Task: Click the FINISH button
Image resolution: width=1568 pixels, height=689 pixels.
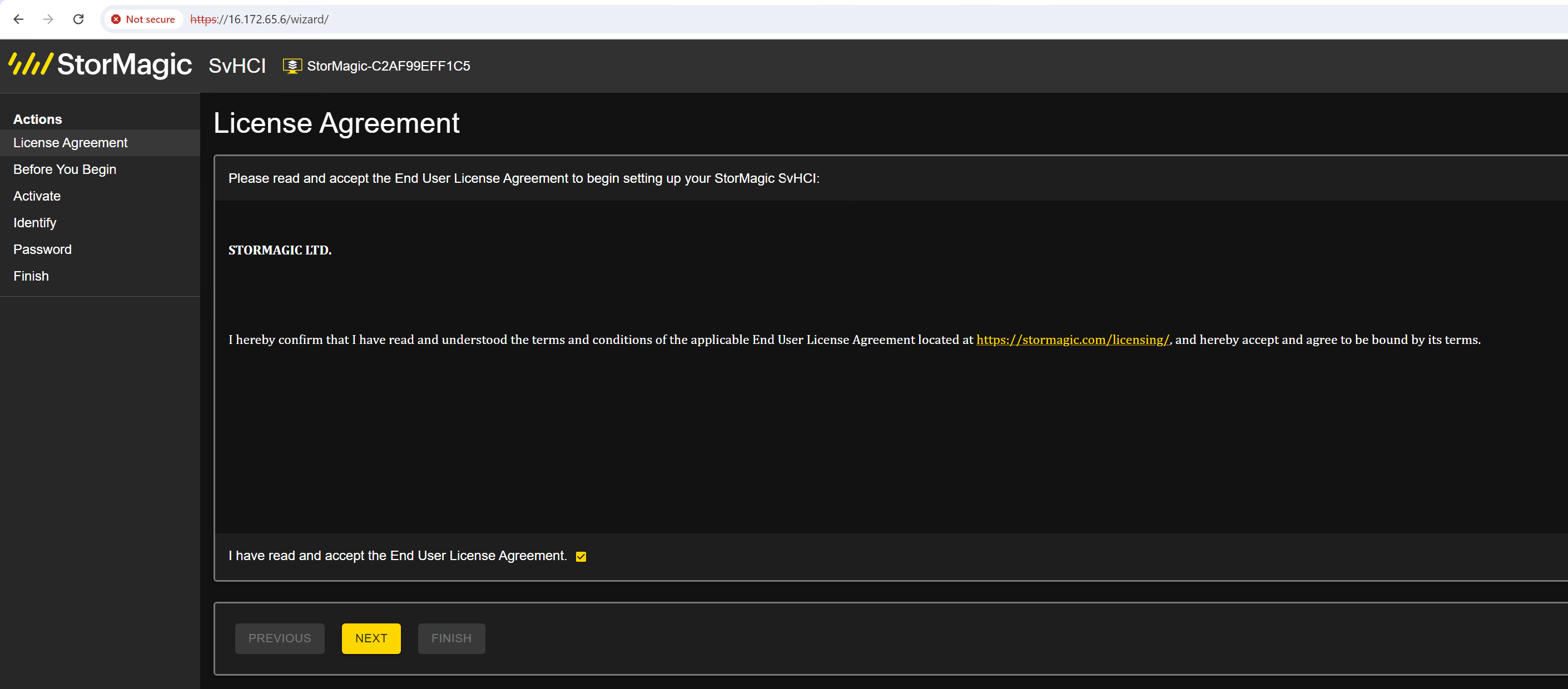Action: [451, 638]
